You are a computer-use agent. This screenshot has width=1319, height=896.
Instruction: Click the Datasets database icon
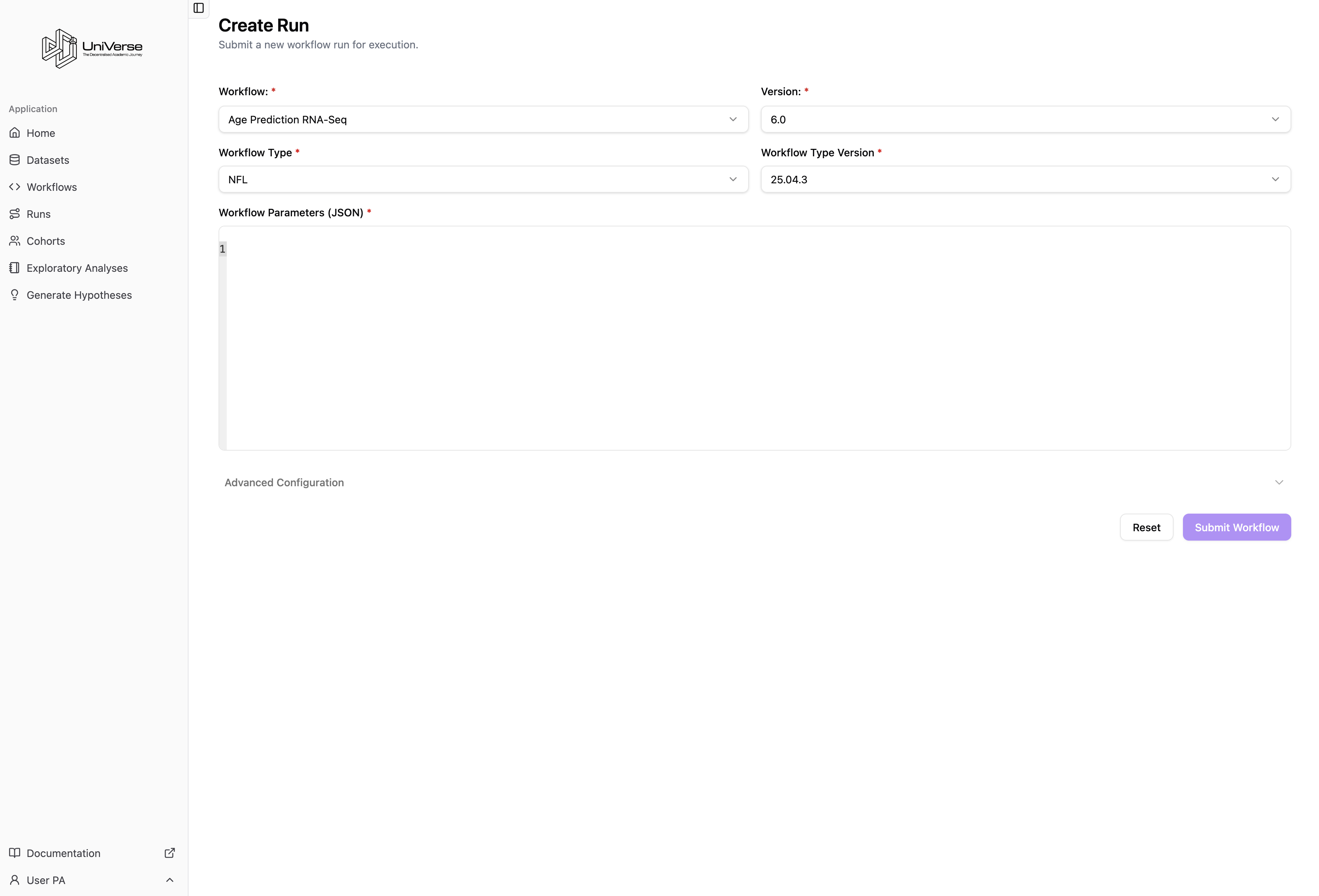coord(15,160)
